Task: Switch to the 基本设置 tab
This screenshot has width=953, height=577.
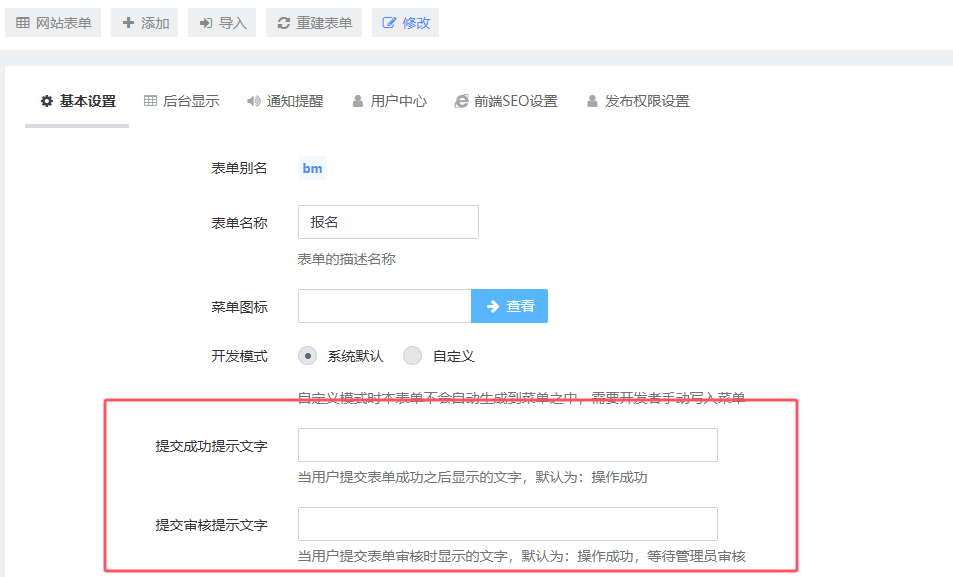Action: coord(78,101)
